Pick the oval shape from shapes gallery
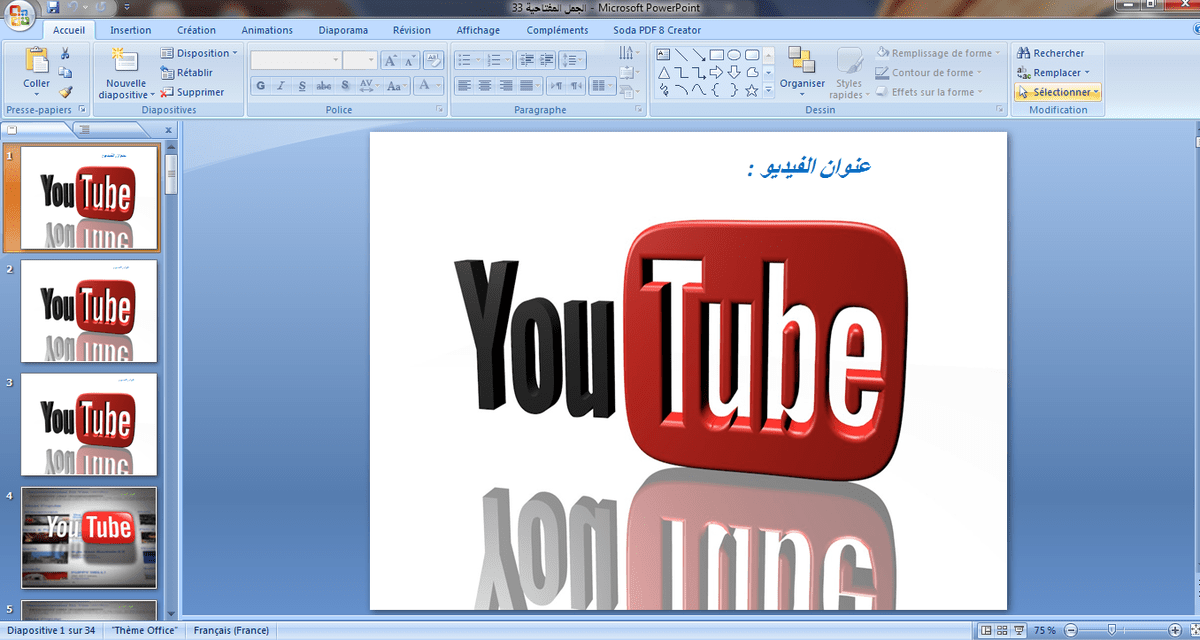1200x640 pixels. (733, 54)
